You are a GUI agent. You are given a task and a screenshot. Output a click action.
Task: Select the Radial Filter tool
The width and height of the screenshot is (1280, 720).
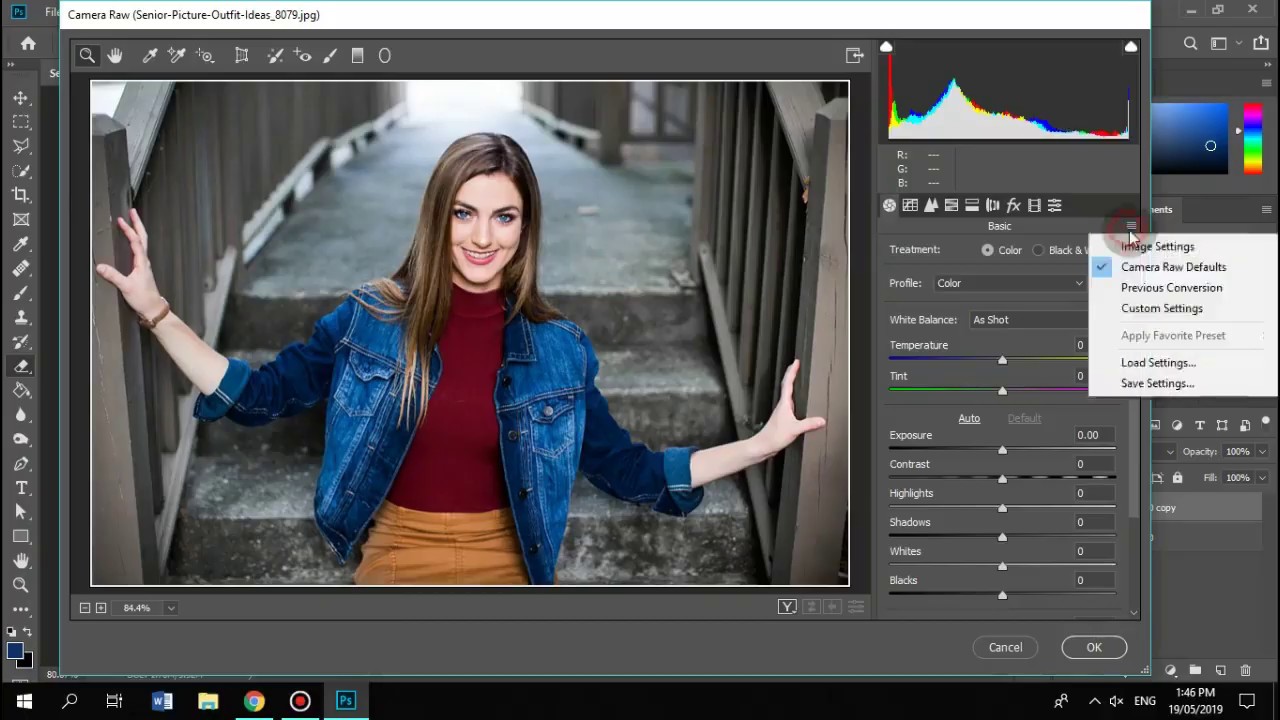(384, 56)
